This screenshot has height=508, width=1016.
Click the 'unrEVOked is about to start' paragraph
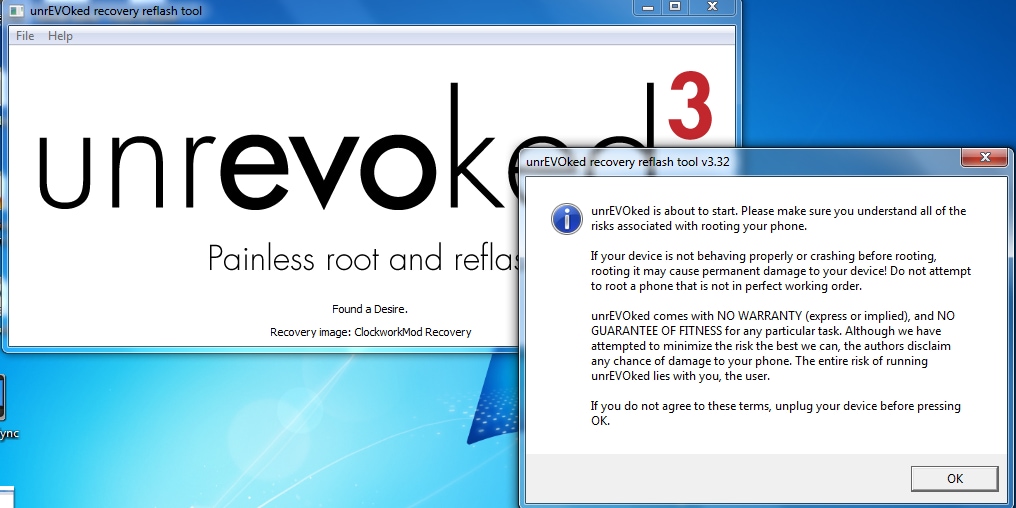pyautogui.click(x=778, y=218)
